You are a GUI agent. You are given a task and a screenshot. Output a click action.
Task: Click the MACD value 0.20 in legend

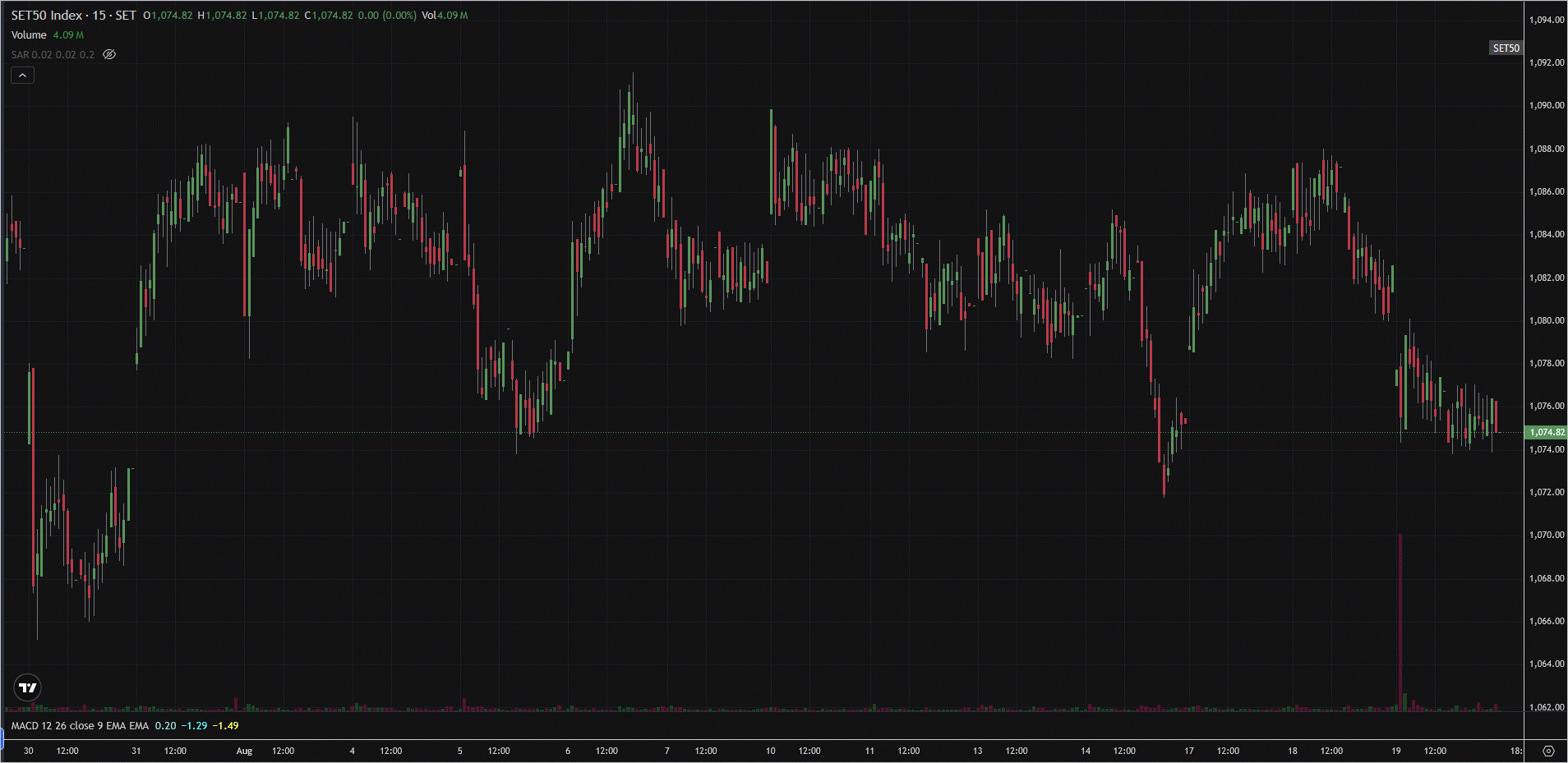(165, 726)
